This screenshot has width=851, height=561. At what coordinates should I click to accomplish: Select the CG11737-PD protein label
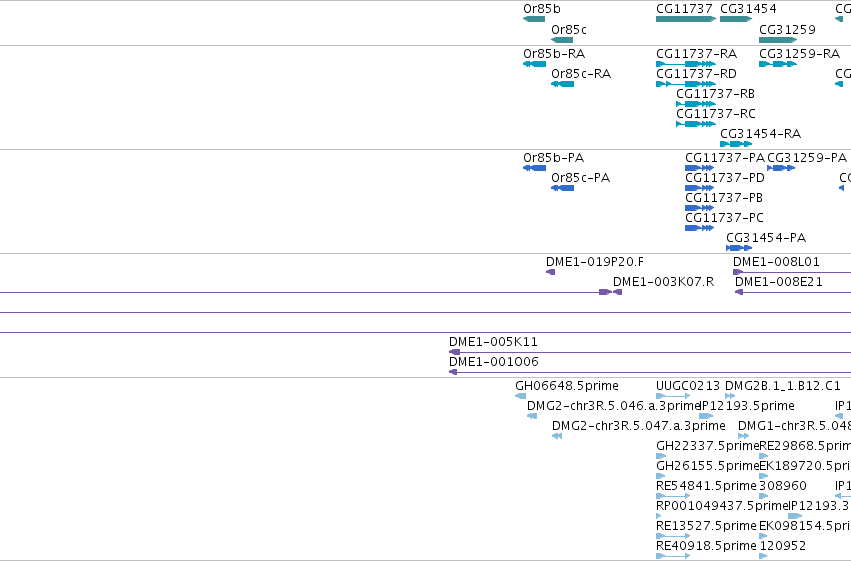point(725,178)
